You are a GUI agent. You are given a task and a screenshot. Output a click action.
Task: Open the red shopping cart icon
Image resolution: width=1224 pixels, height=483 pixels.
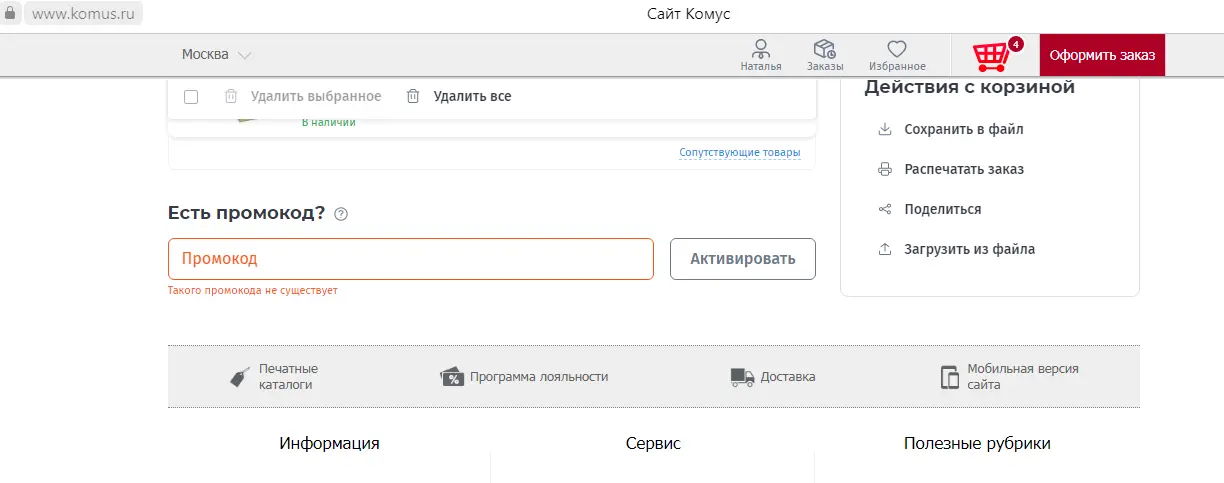(991, 56)
